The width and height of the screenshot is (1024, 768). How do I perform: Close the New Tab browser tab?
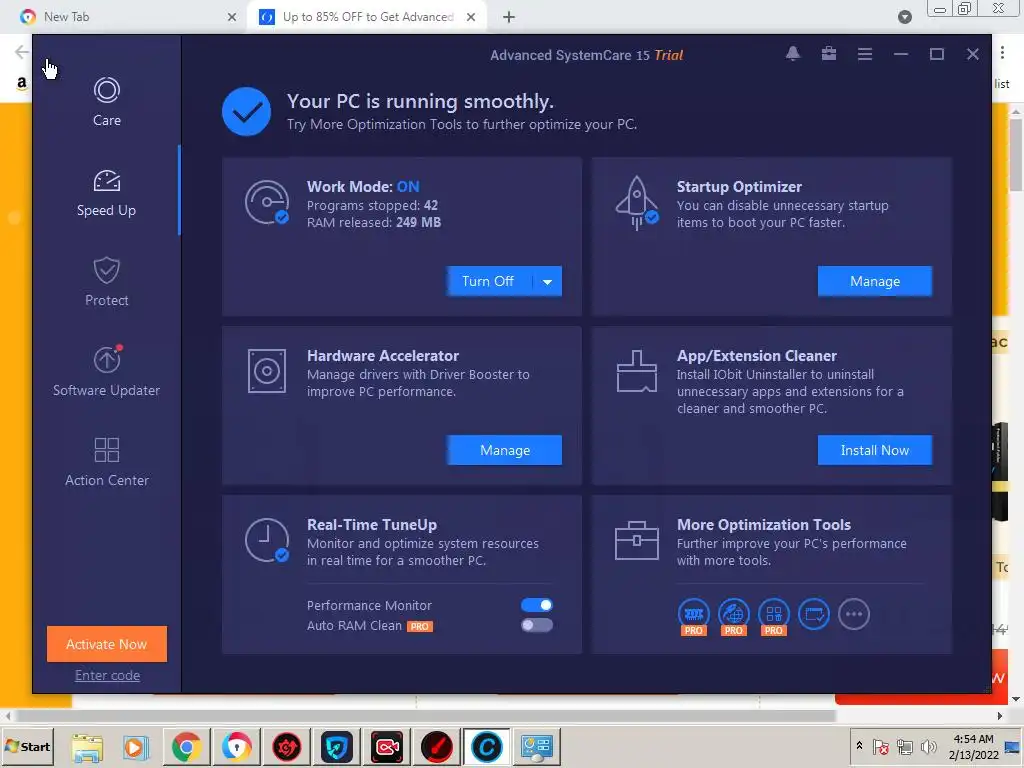[x=232, y=17]
